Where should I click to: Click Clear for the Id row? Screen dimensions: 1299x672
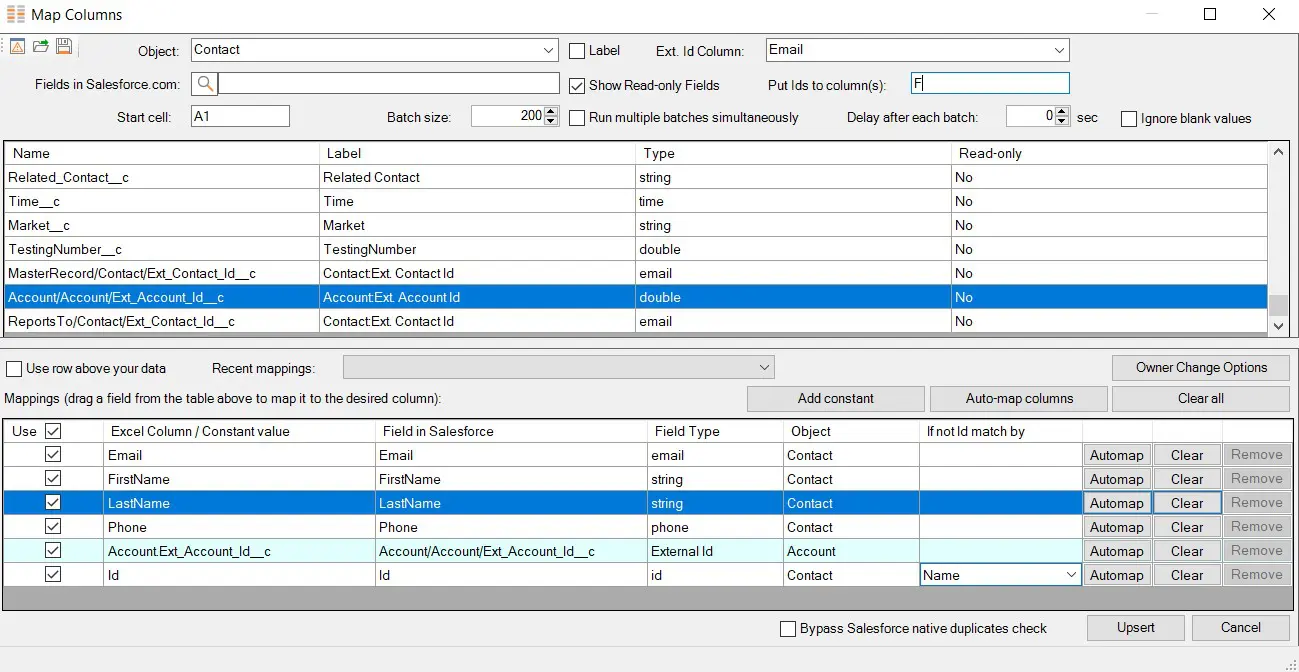1187,575
